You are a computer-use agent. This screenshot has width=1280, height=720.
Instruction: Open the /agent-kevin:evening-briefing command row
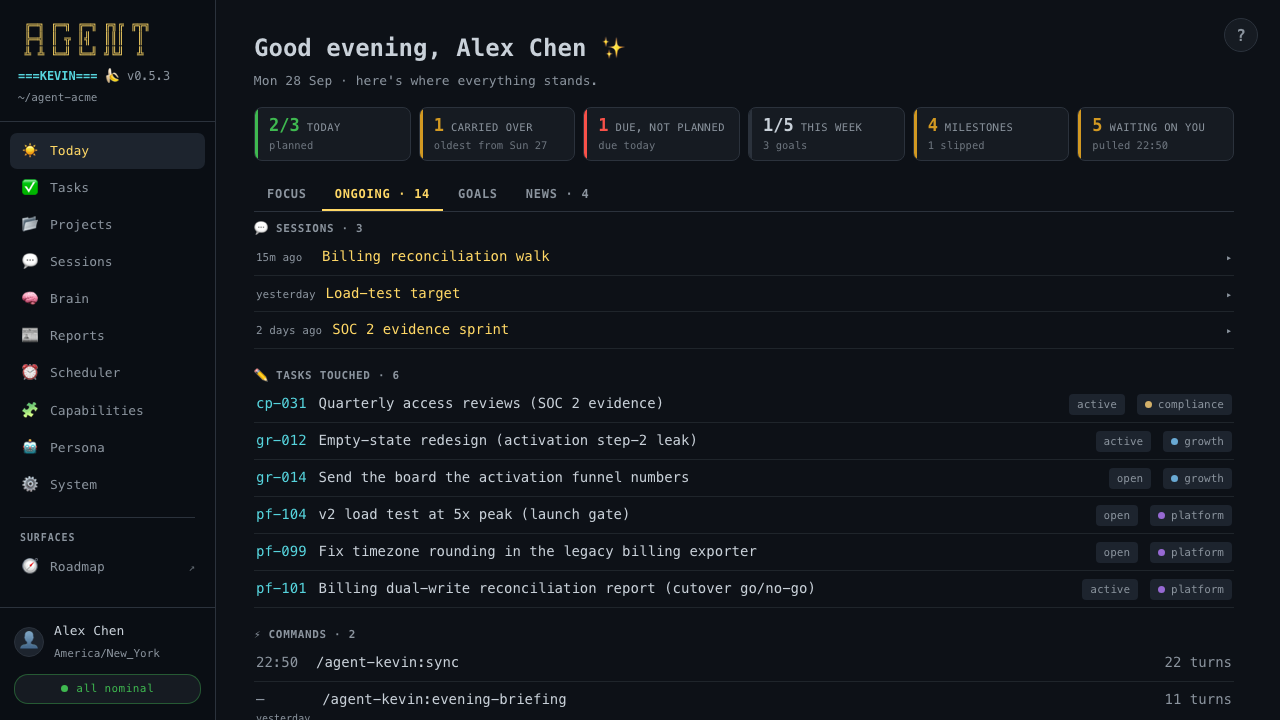[x=744, y=702]
